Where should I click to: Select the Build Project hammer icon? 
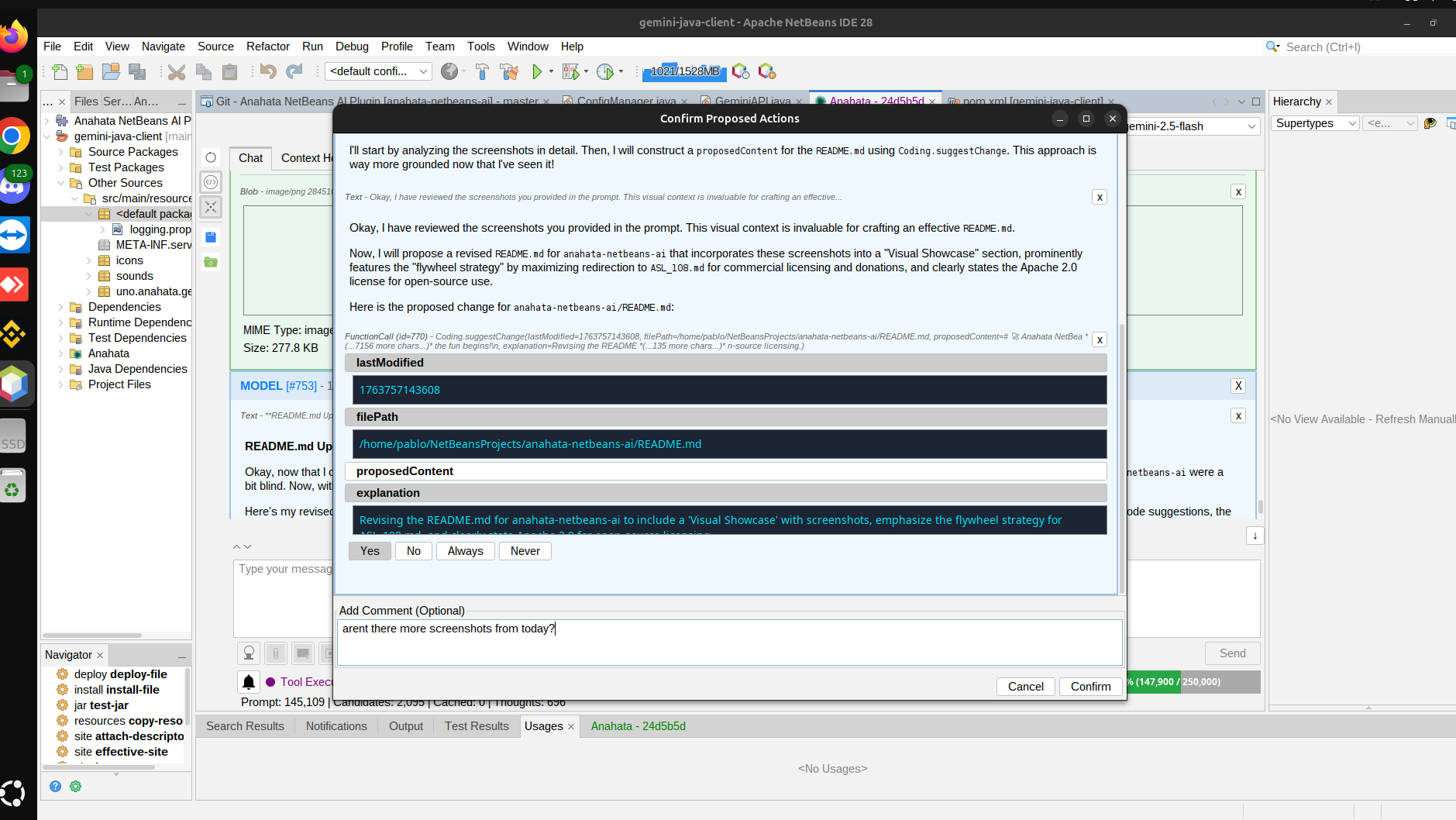pos(481,71)
